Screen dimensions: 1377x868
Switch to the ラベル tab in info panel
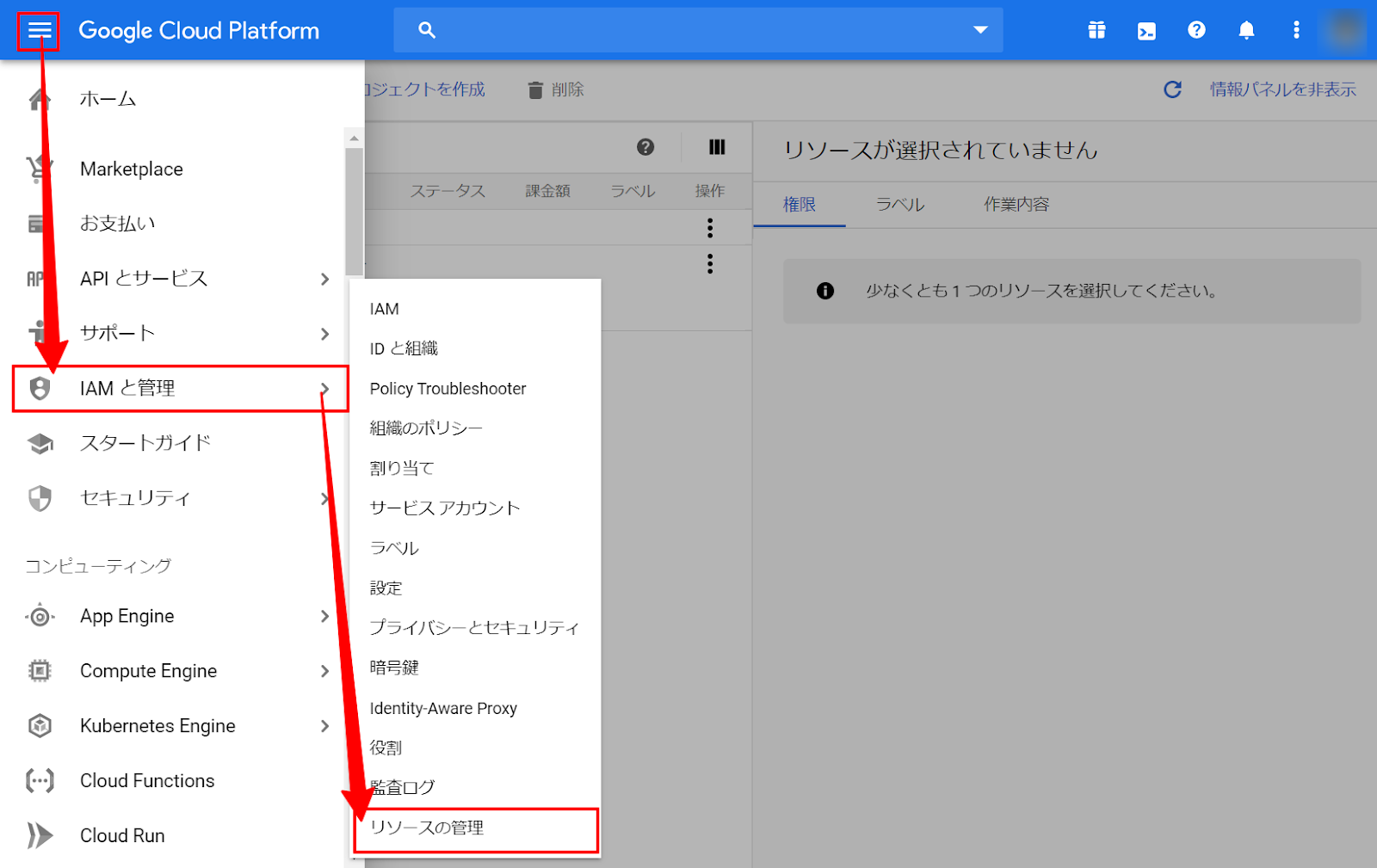[900, 205]
